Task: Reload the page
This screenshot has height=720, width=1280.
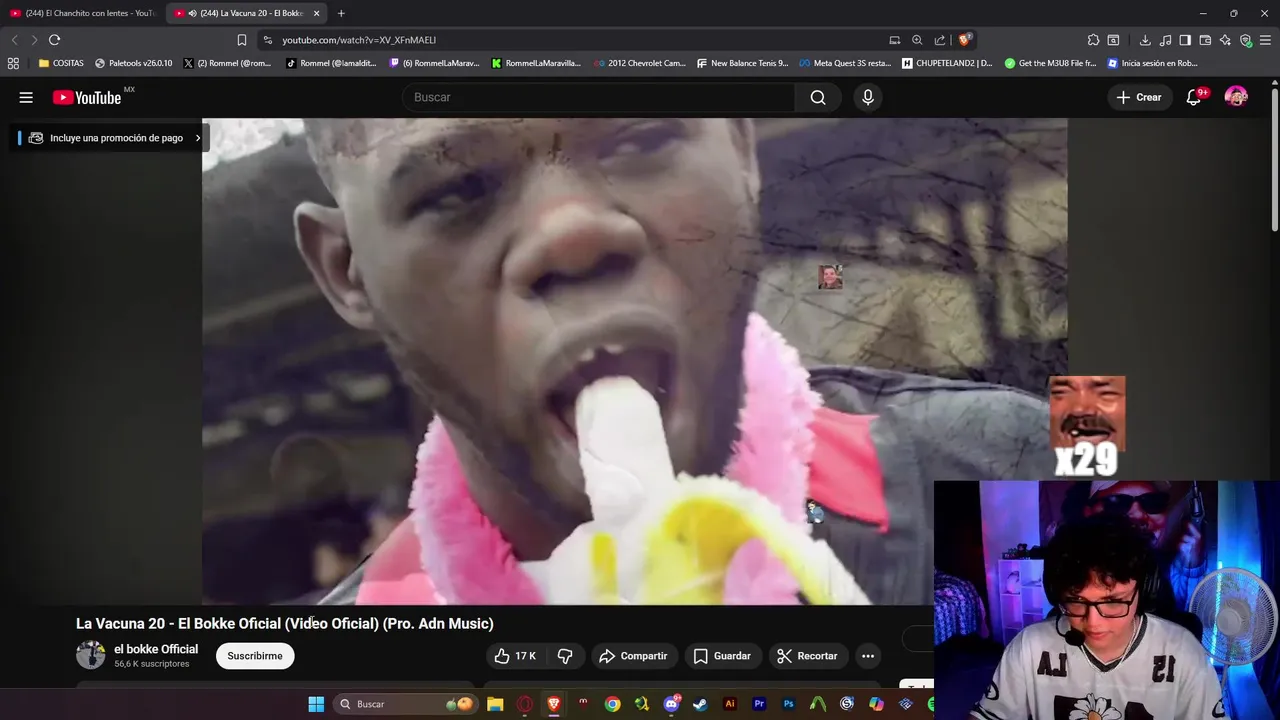Action: pyautogui.click(x=54, y=40)
